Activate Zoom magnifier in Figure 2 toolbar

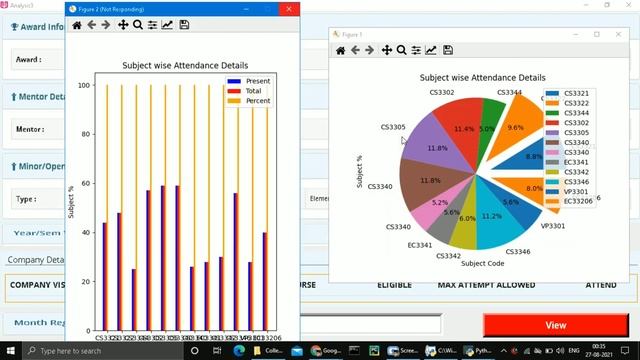138,25
